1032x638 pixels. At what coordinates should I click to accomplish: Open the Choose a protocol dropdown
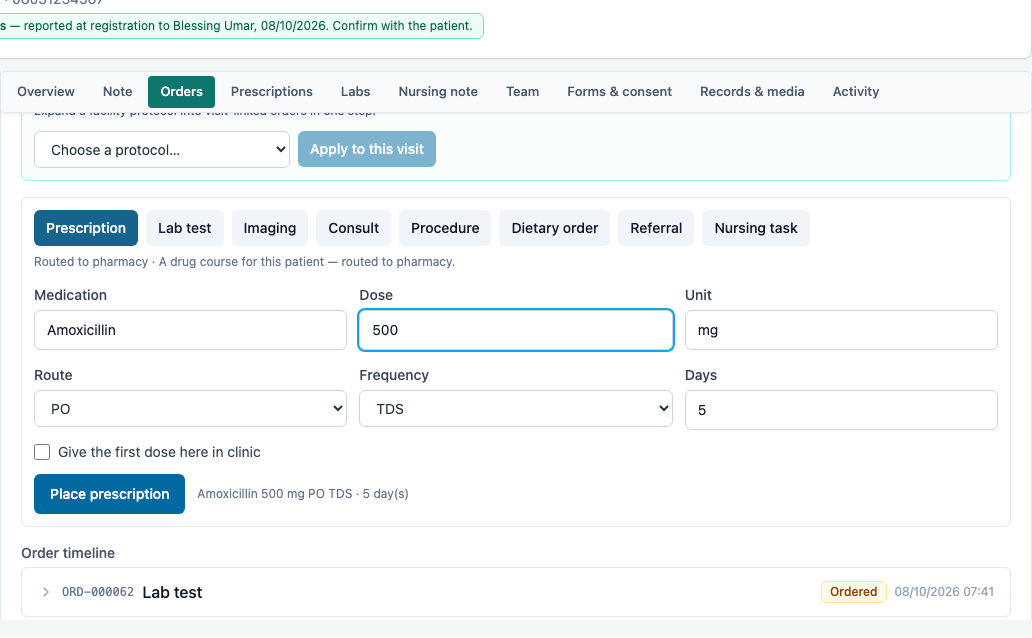162,149
